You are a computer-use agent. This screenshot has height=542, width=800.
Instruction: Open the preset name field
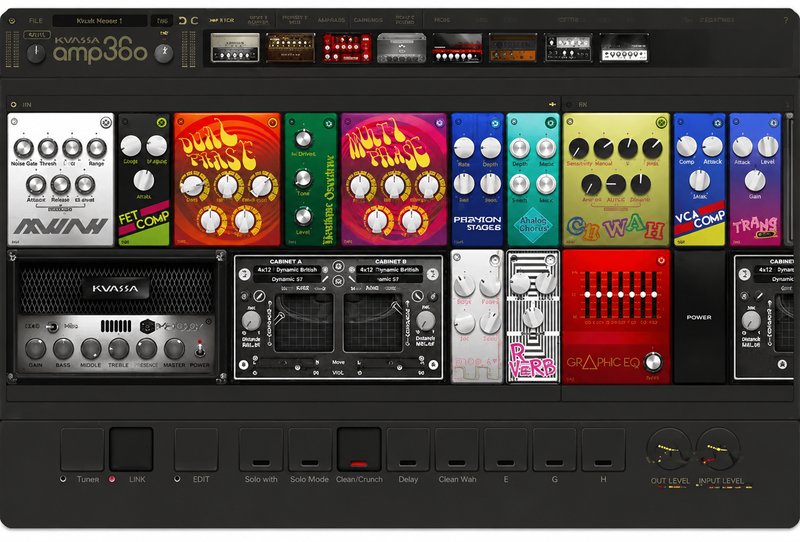tap(99, 21)
